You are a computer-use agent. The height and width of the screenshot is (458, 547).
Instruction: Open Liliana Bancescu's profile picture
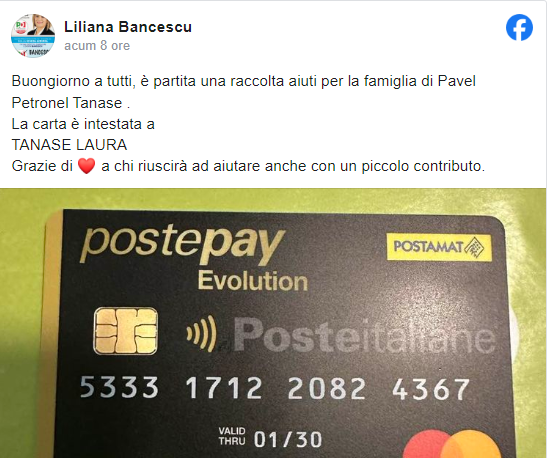coord(33,36)
